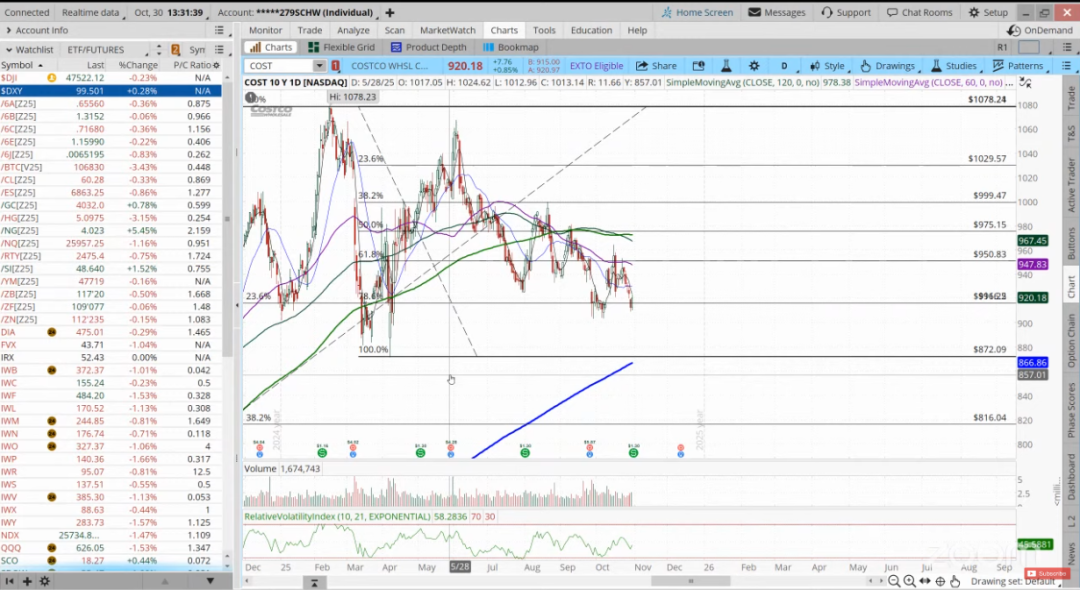Open the Watchlist gadget menu icon
This screenshot has width=1080, height=590.
[x=219, y=50]
